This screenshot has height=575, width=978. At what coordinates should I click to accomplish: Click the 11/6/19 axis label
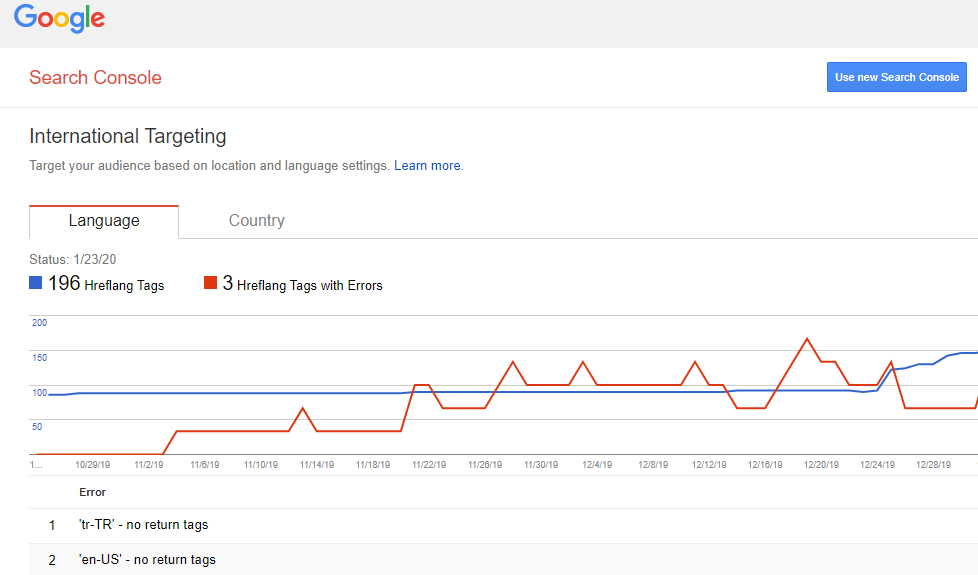(x=205, y=465)
